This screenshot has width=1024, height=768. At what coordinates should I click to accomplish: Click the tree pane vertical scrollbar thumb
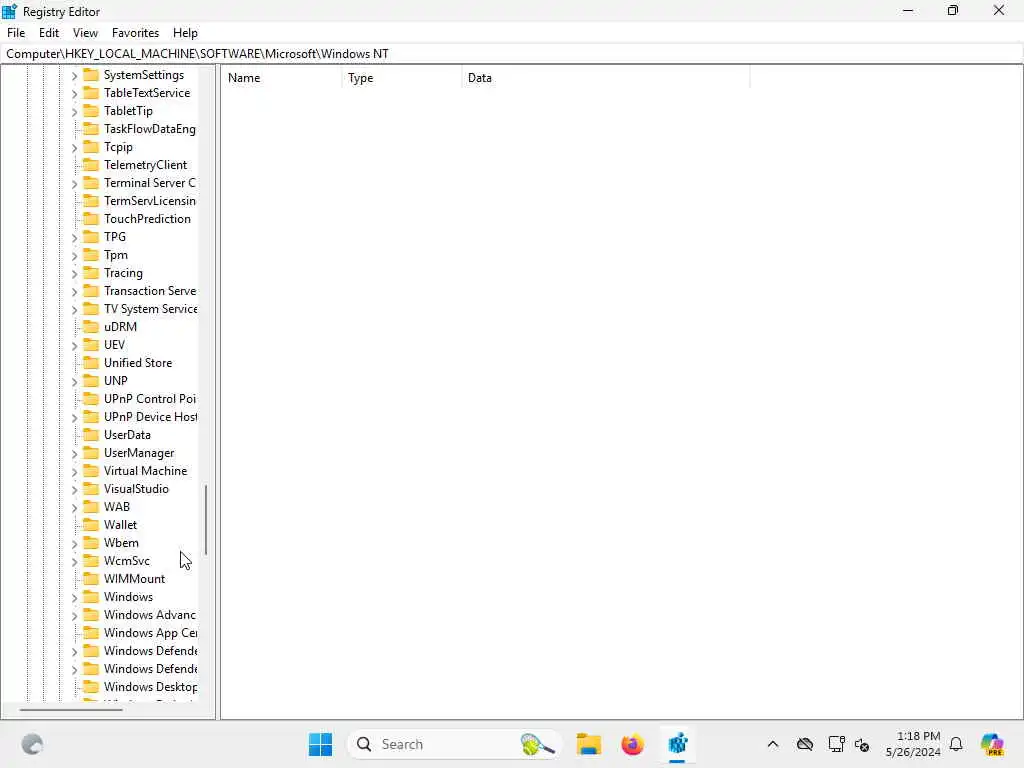[x=206, y=520]
